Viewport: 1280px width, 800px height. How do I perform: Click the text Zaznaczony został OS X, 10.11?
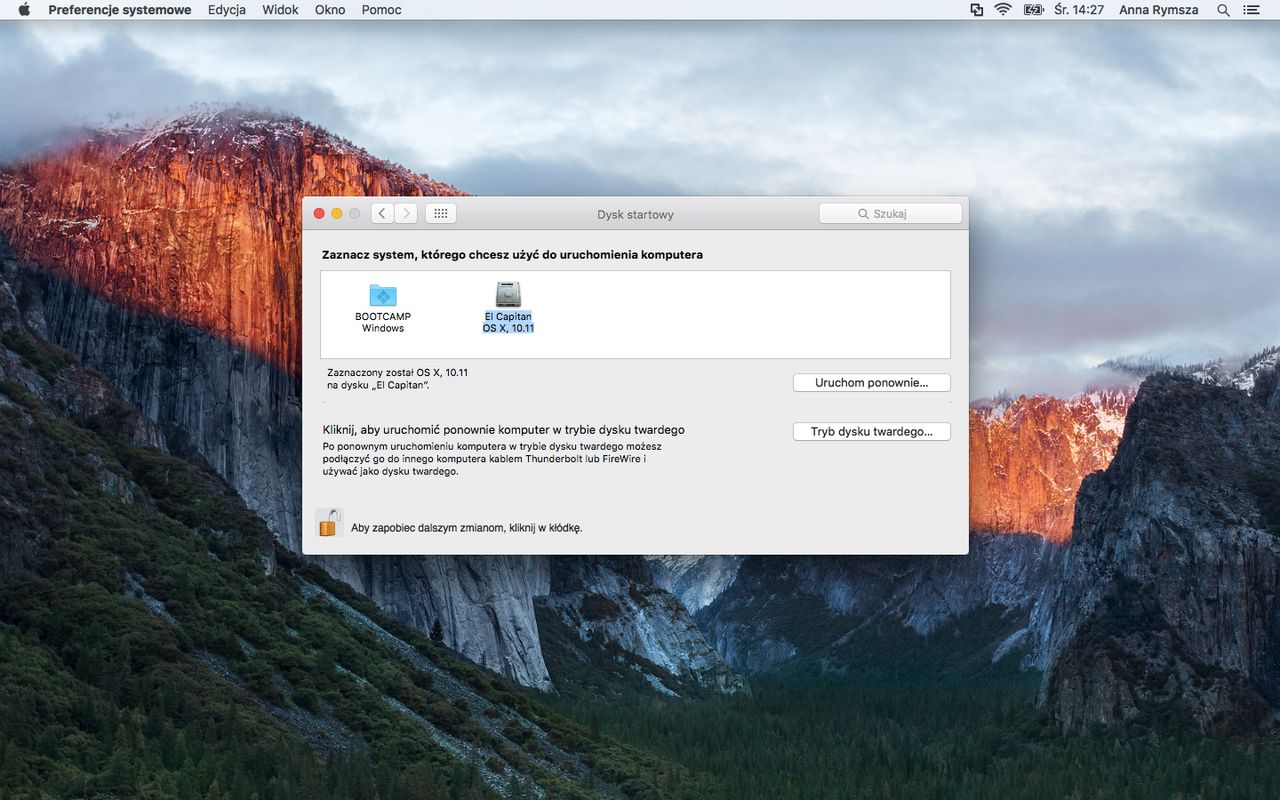pos(397,373)
